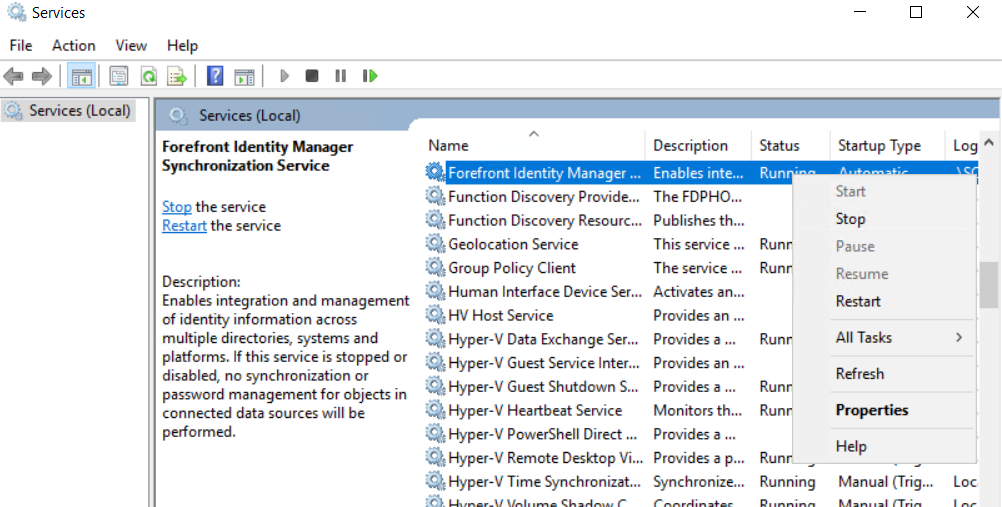The image size is (1002, 507).
Task: Click the Back arrow toolbar icon
Action: (x=13, y=76)
